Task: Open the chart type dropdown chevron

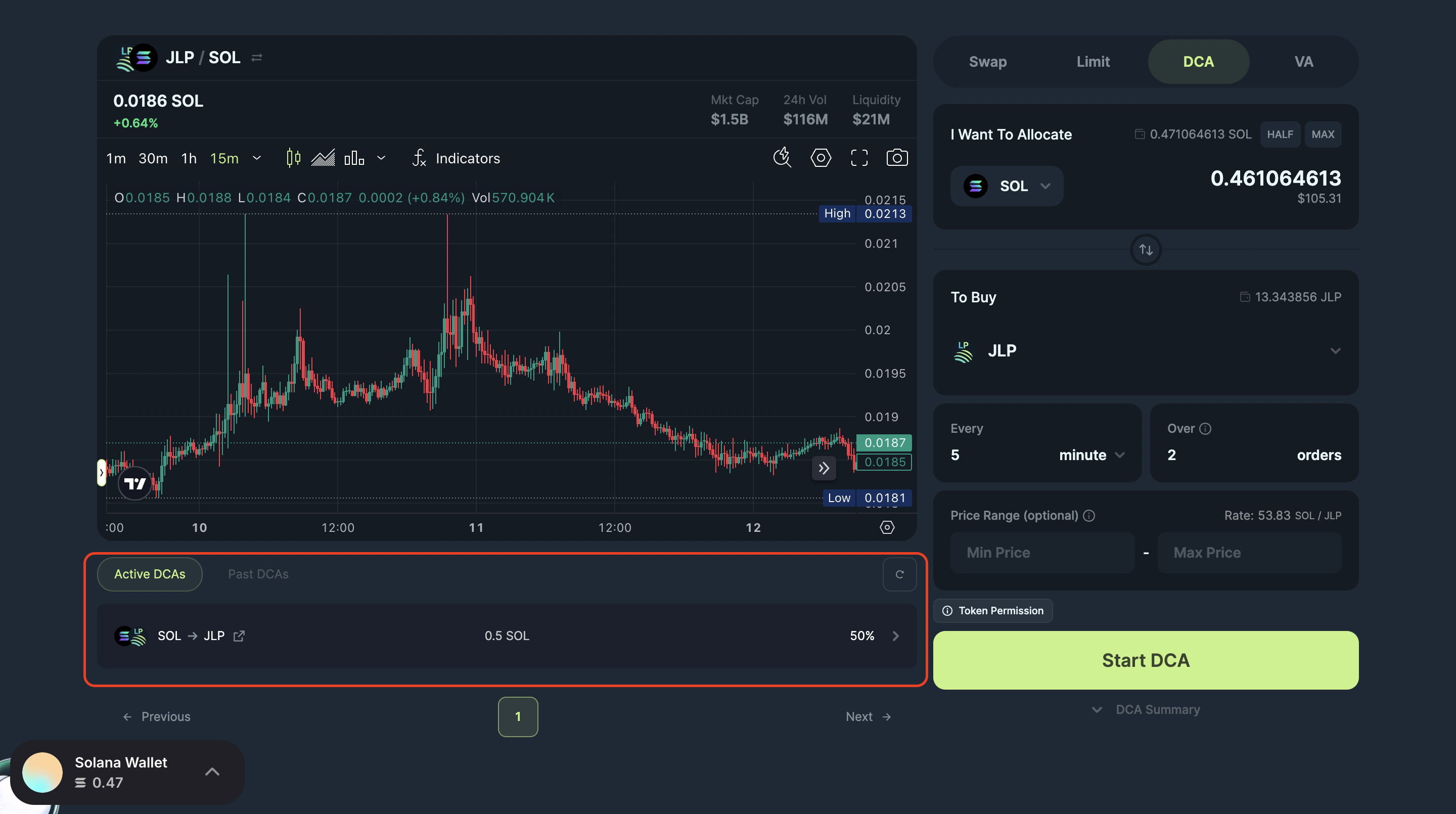Action: pos(382,158)
